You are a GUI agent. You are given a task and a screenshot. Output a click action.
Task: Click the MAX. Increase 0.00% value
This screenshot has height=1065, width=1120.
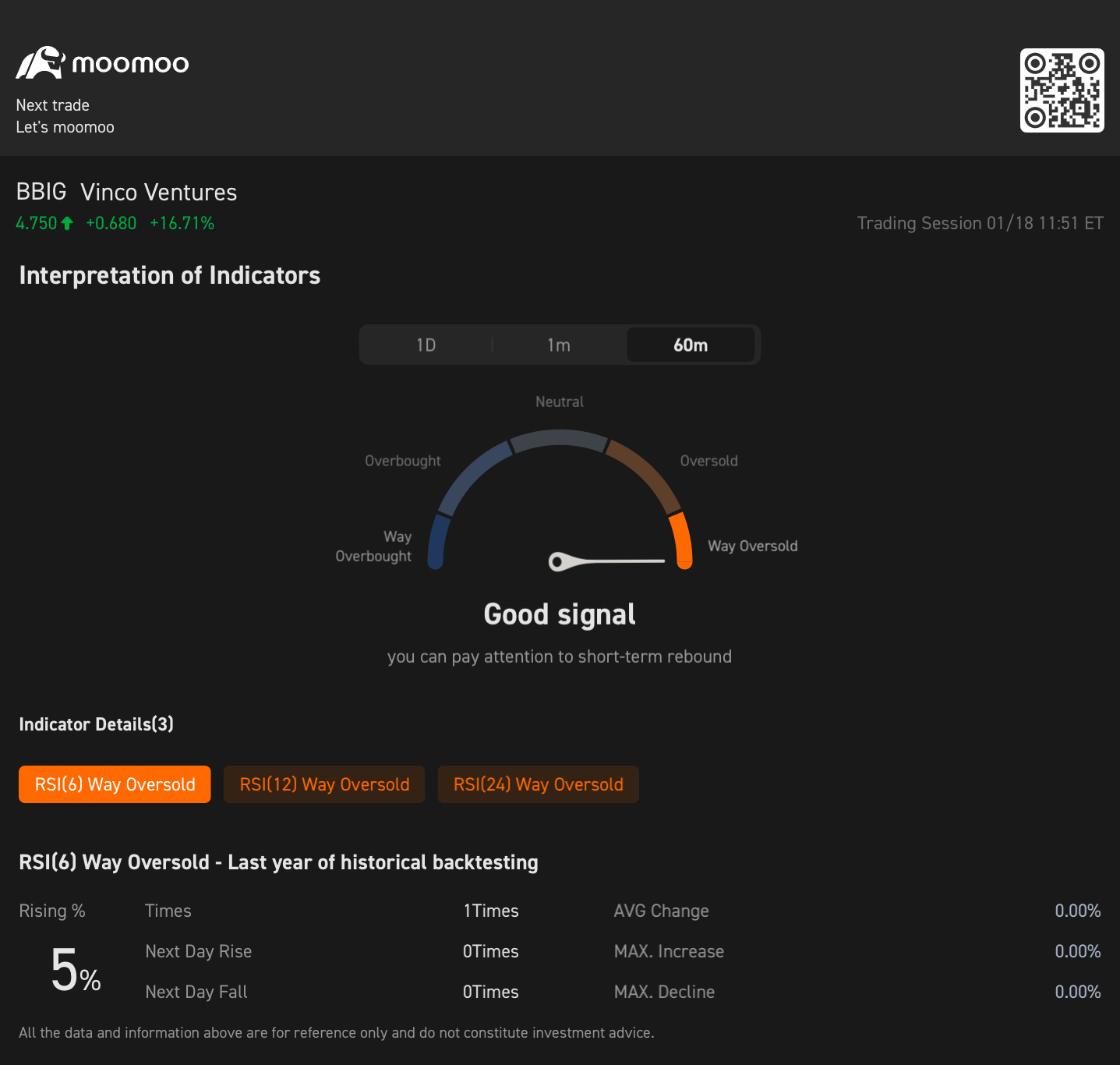coord(1078,952)
